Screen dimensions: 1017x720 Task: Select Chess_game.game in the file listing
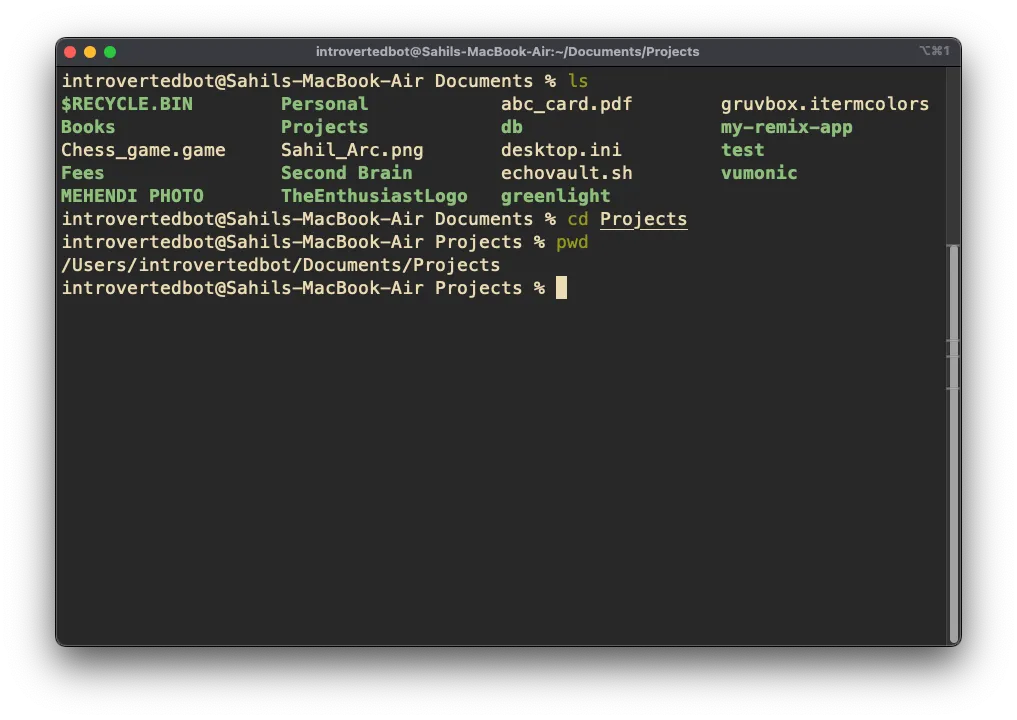[143, 150]
